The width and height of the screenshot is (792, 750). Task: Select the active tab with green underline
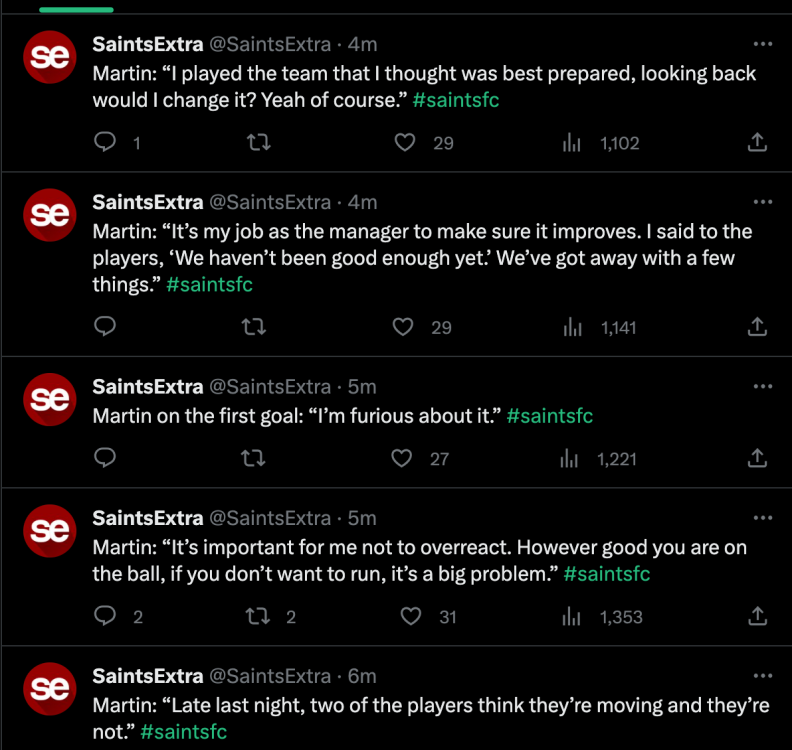point(76,6)
